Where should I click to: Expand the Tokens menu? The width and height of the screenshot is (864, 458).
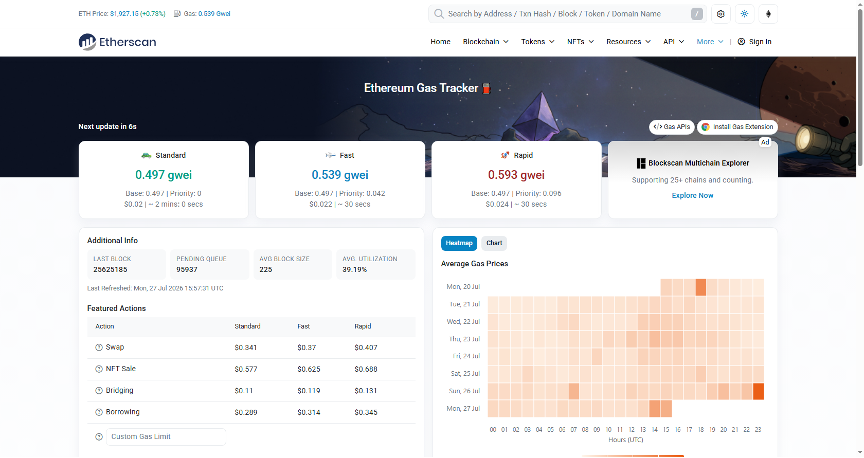click(537, 41)
